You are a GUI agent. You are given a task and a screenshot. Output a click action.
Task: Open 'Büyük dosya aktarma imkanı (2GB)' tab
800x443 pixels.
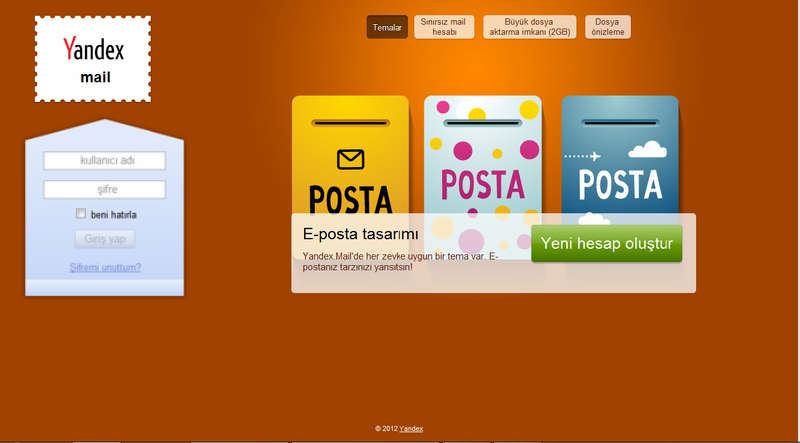[x=530, y=27]
